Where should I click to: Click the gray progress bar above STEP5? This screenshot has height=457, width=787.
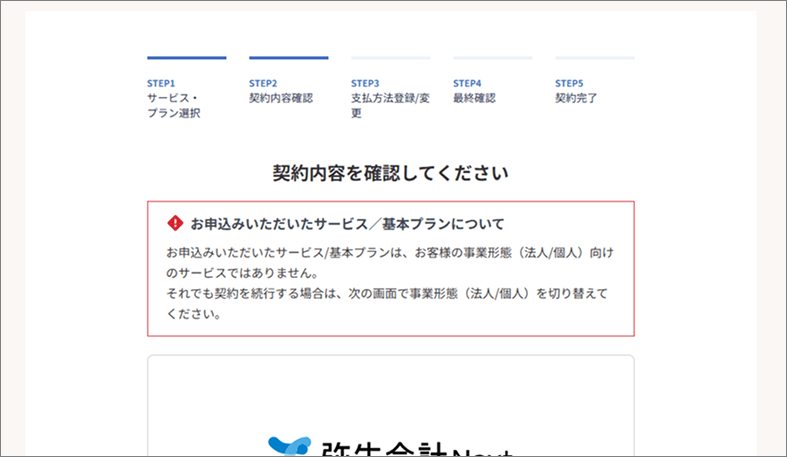coord(594,58)
